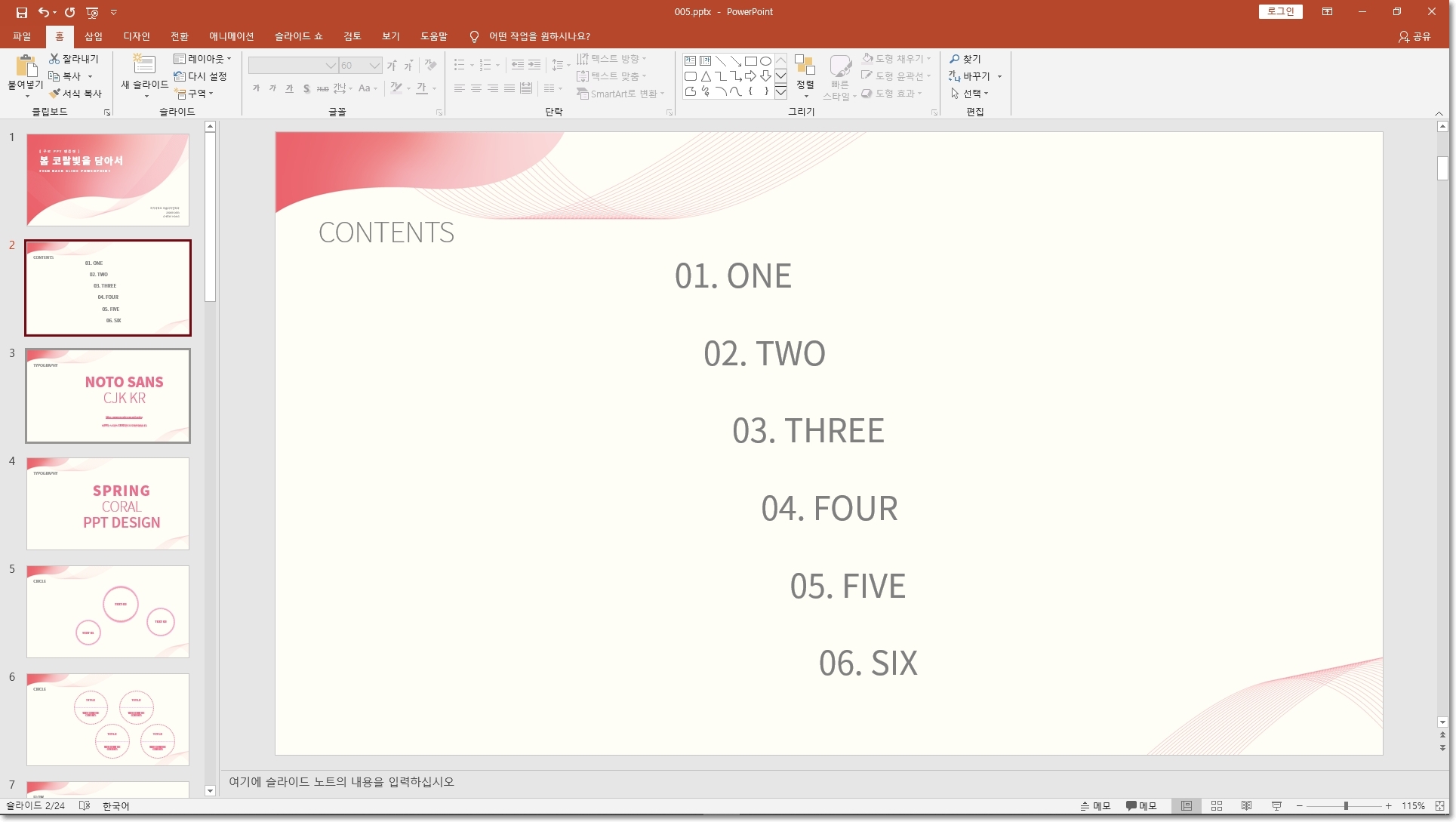Click the Login (로그인) button

(1280, 11)
